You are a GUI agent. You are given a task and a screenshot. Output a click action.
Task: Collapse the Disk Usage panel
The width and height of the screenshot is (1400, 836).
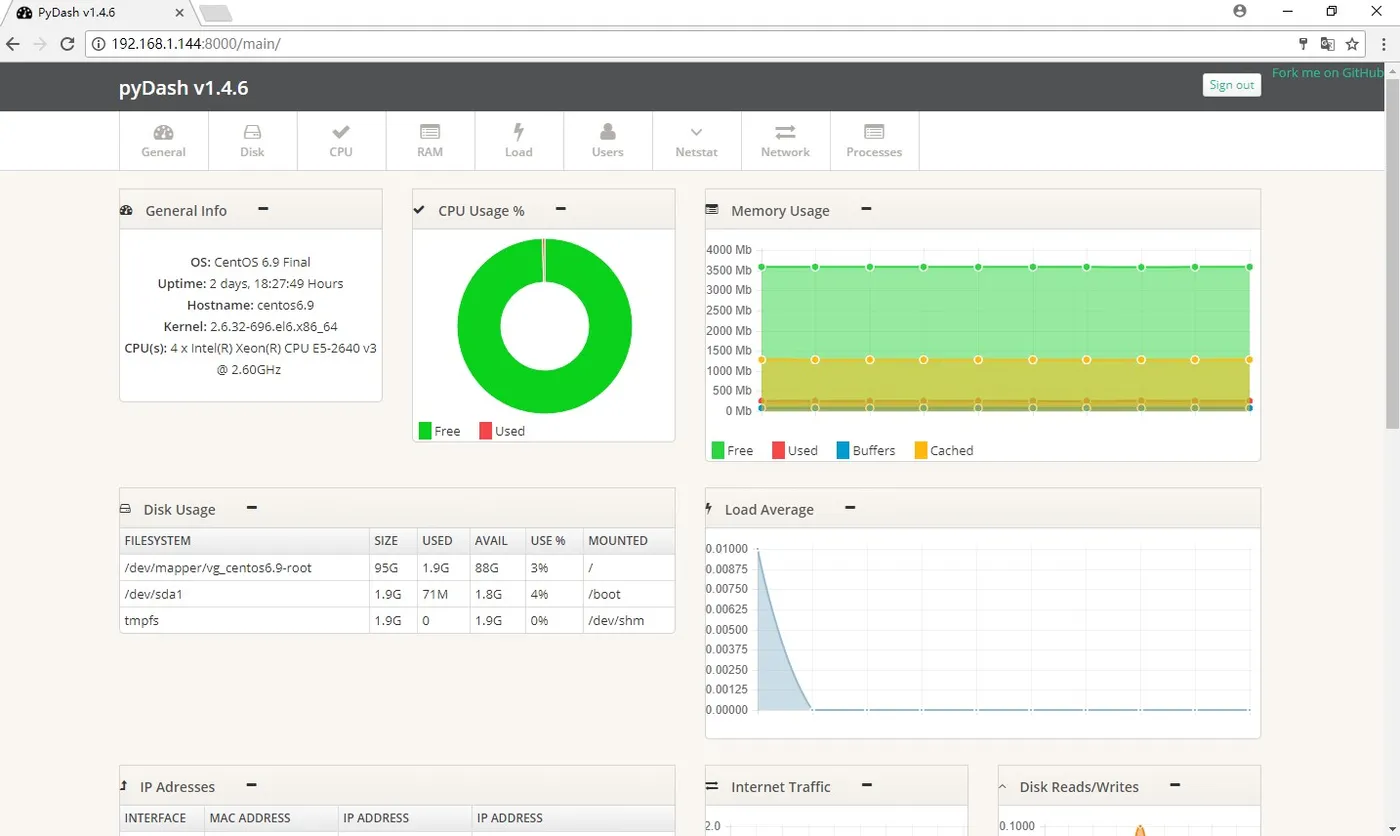(252, 508)
